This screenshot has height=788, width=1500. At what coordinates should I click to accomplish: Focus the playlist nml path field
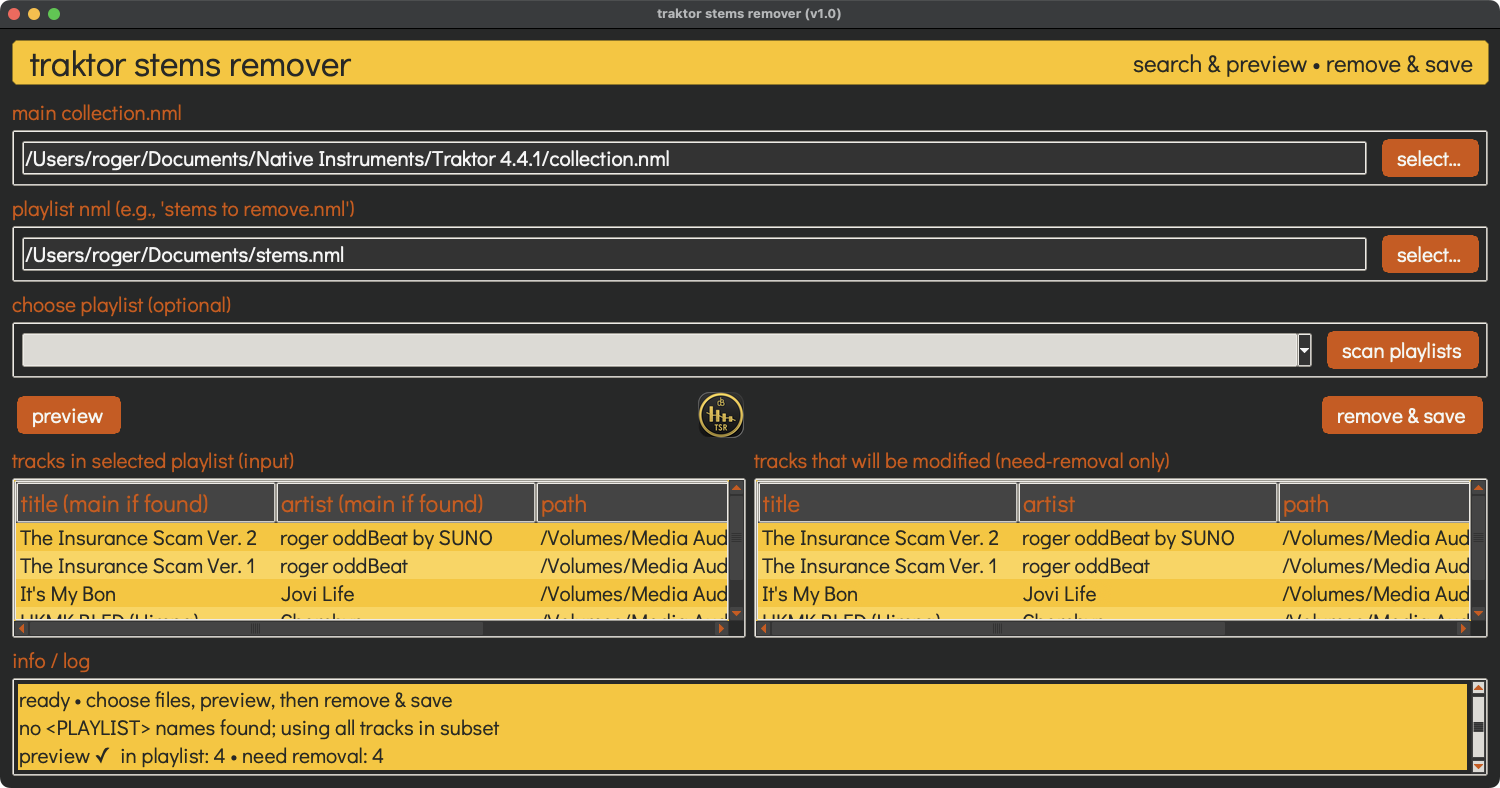[694, 255]
